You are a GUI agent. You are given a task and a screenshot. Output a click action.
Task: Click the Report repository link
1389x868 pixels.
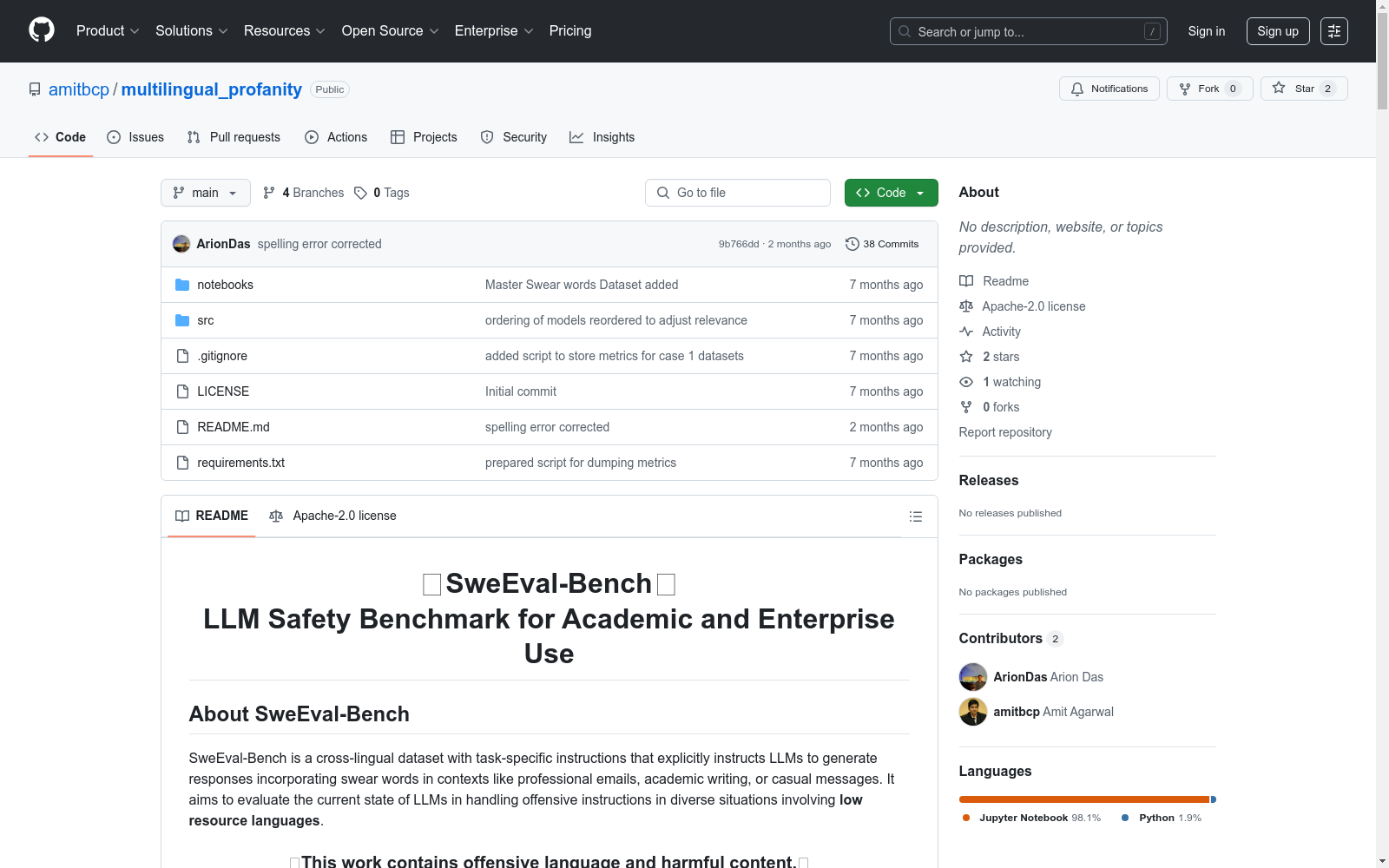(x=1005, y=432)
